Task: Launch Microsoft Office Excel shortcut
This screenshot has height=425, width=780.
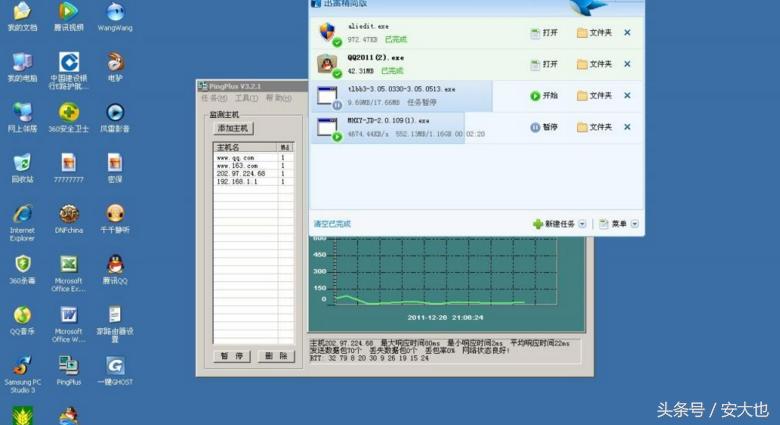Action: click(x=69, y=273)
